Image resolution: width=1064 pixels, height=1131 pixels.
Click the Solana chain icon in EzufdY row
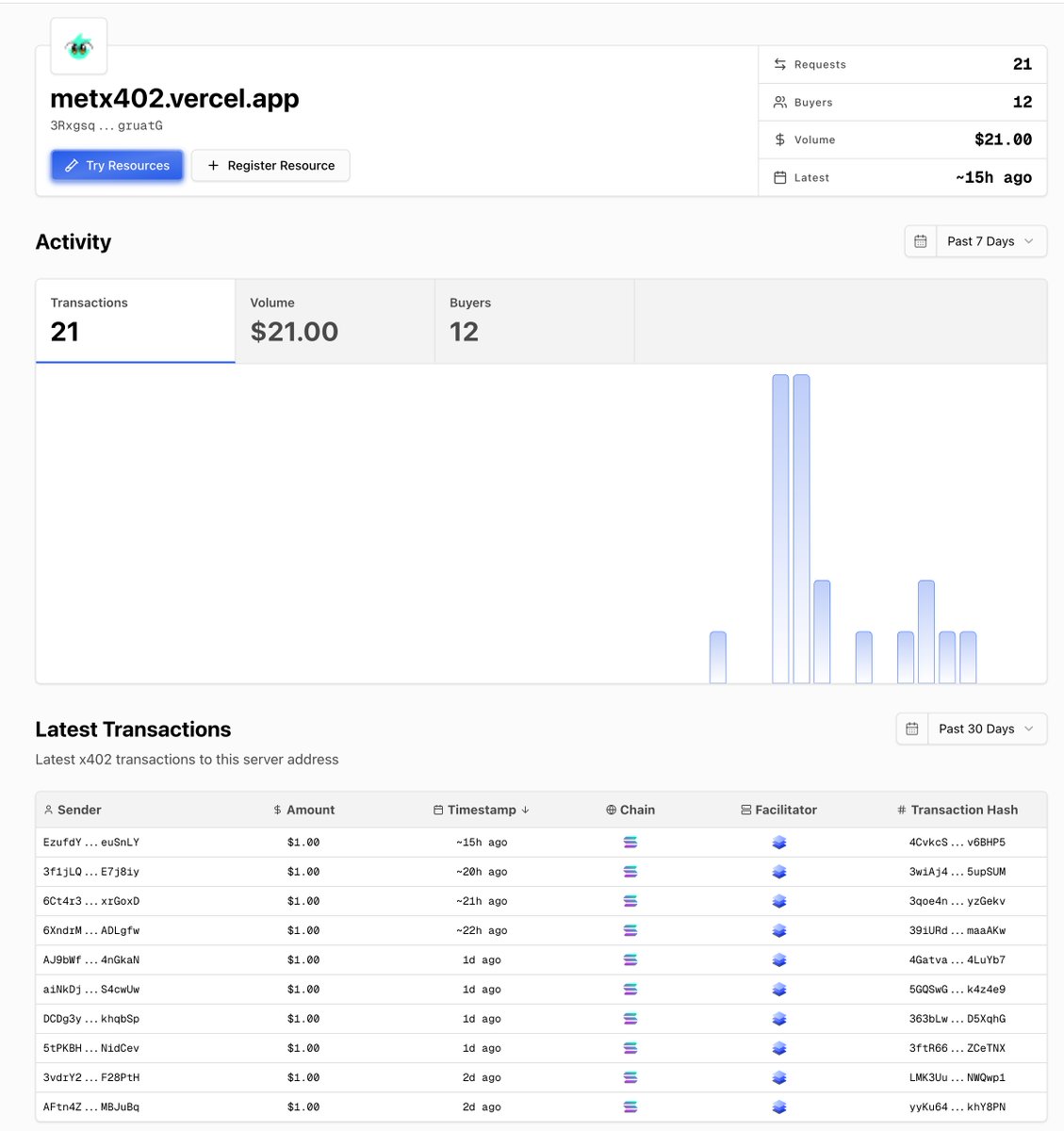pyautogui.click(x=630, y=843)
